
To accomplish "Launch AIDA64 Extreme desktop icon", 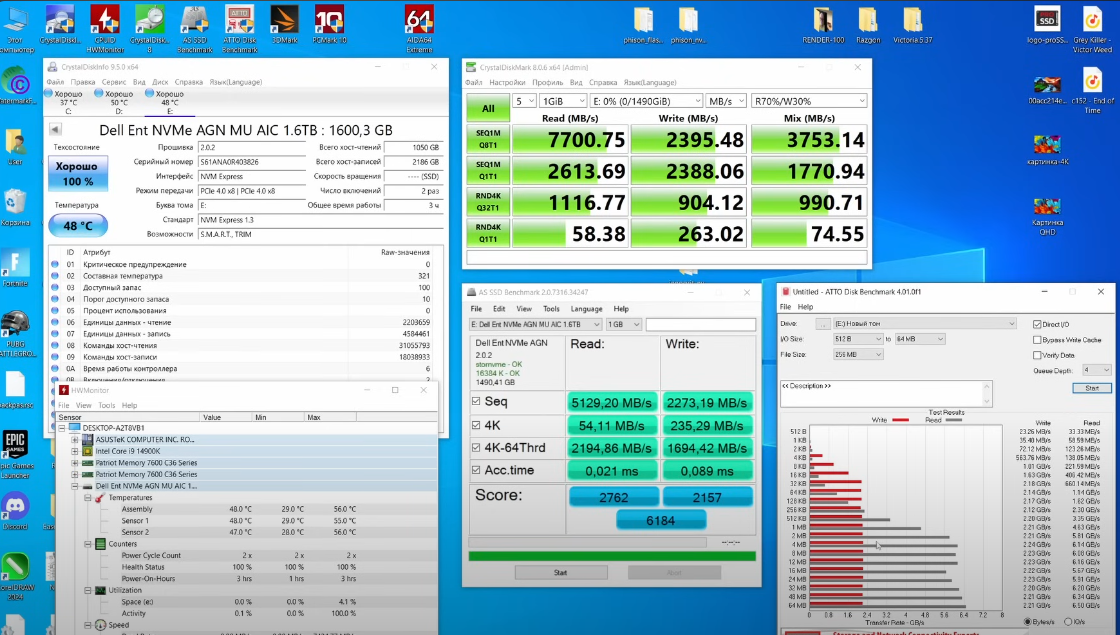I will (419, 29).
